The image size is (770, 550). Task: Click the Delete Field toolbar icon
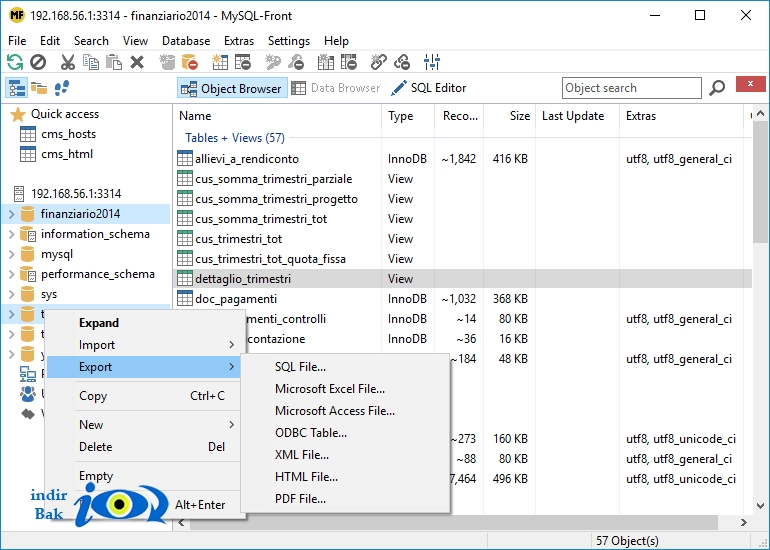pyautogui.click(x=349, y=62)
